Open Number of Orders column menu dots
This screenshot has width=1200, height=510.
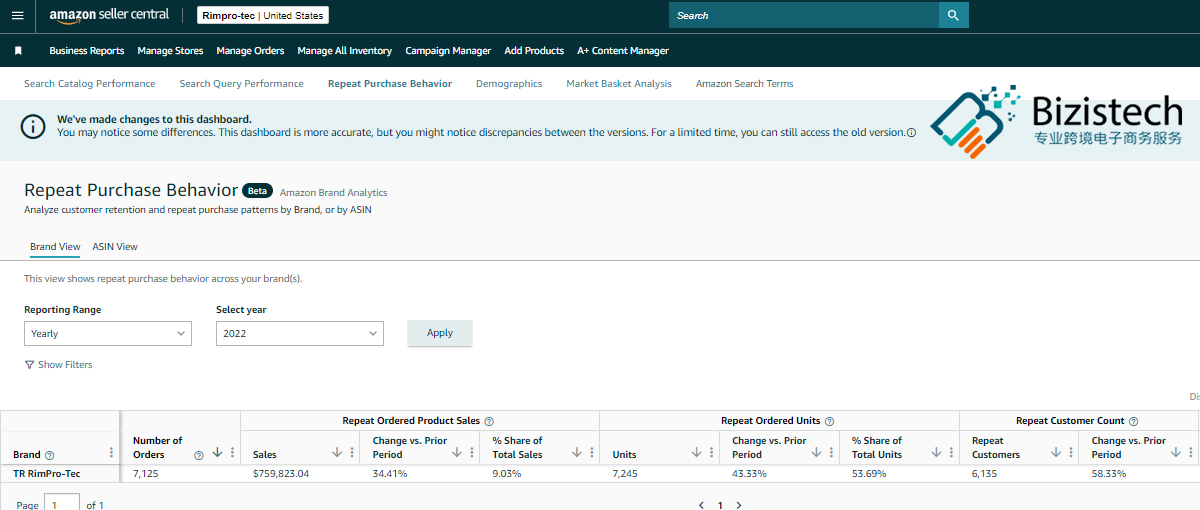(232, 453)
